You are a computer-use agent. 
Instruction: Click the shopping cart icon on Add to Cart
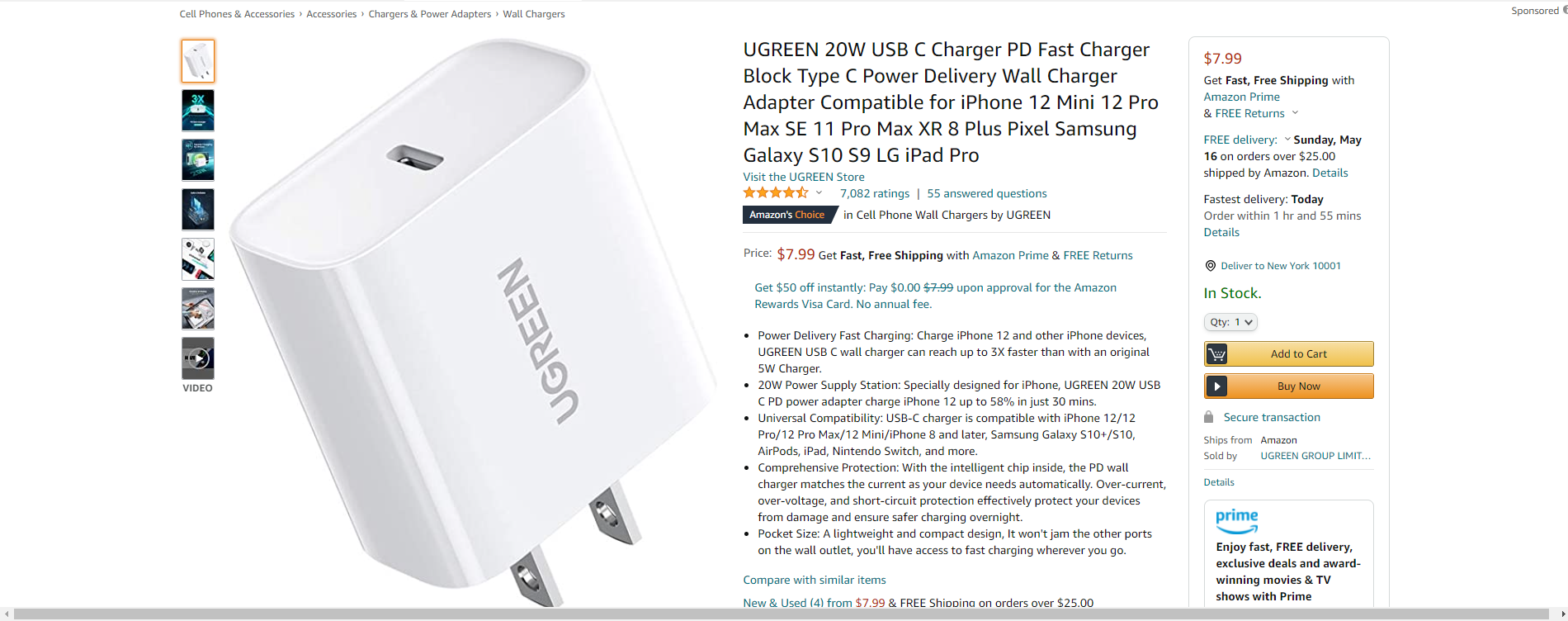point(1216,354)
